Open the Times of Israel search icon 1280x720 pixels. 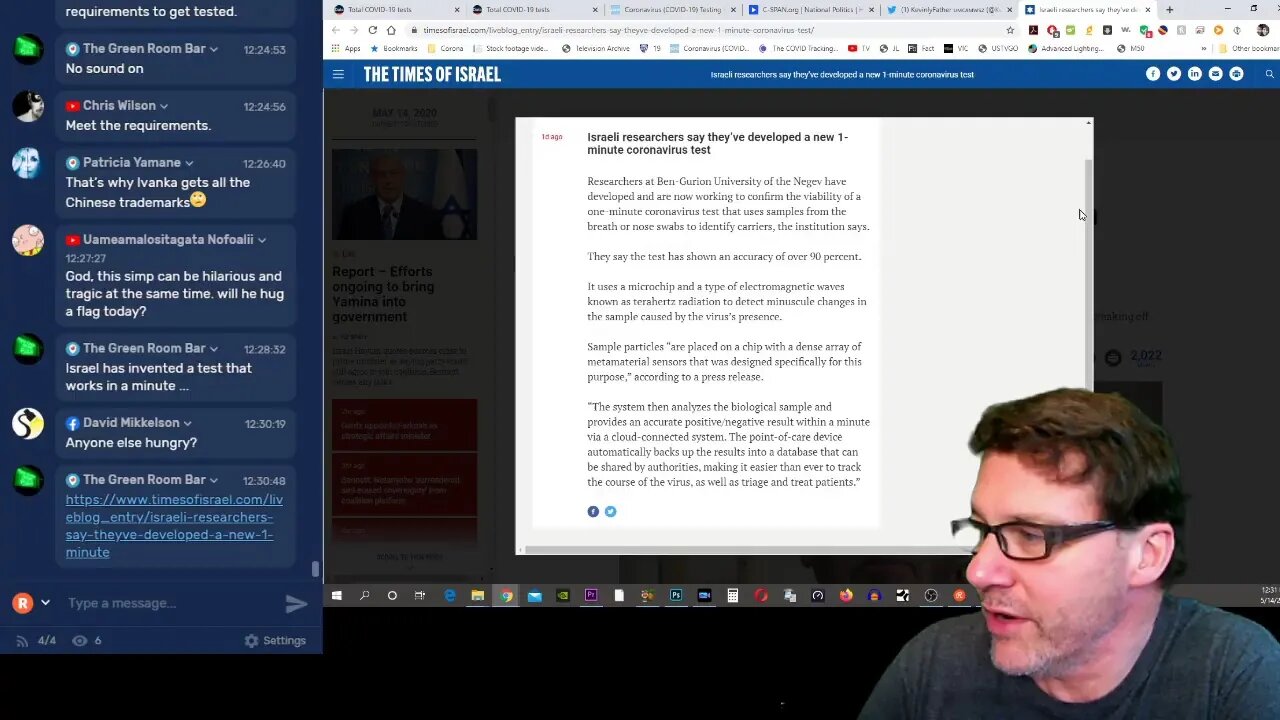1270,74
